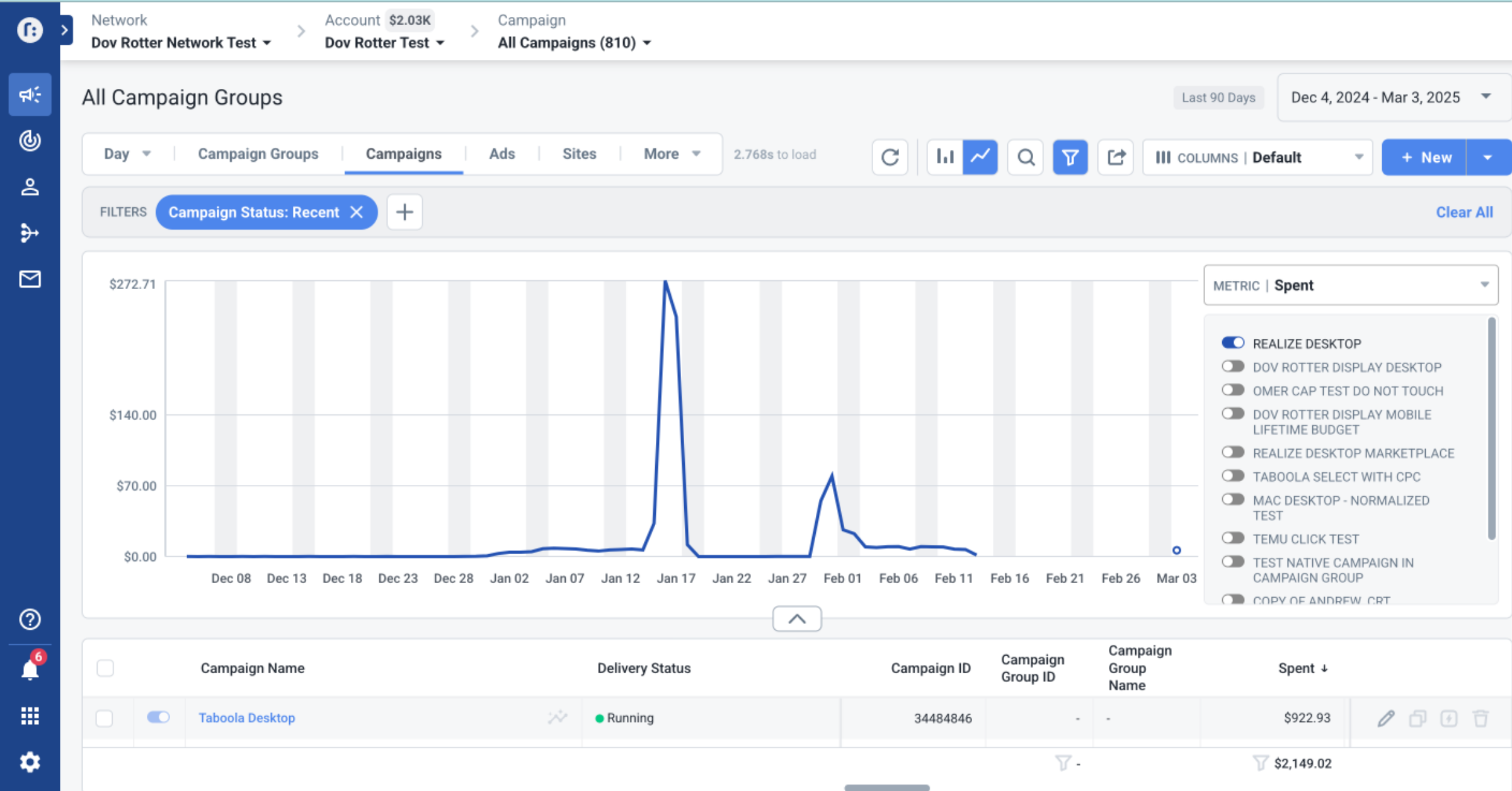Screen dimensions: 1512x791
Task: Remove Campaign Status: Recent filter
Action: [357, 212]
